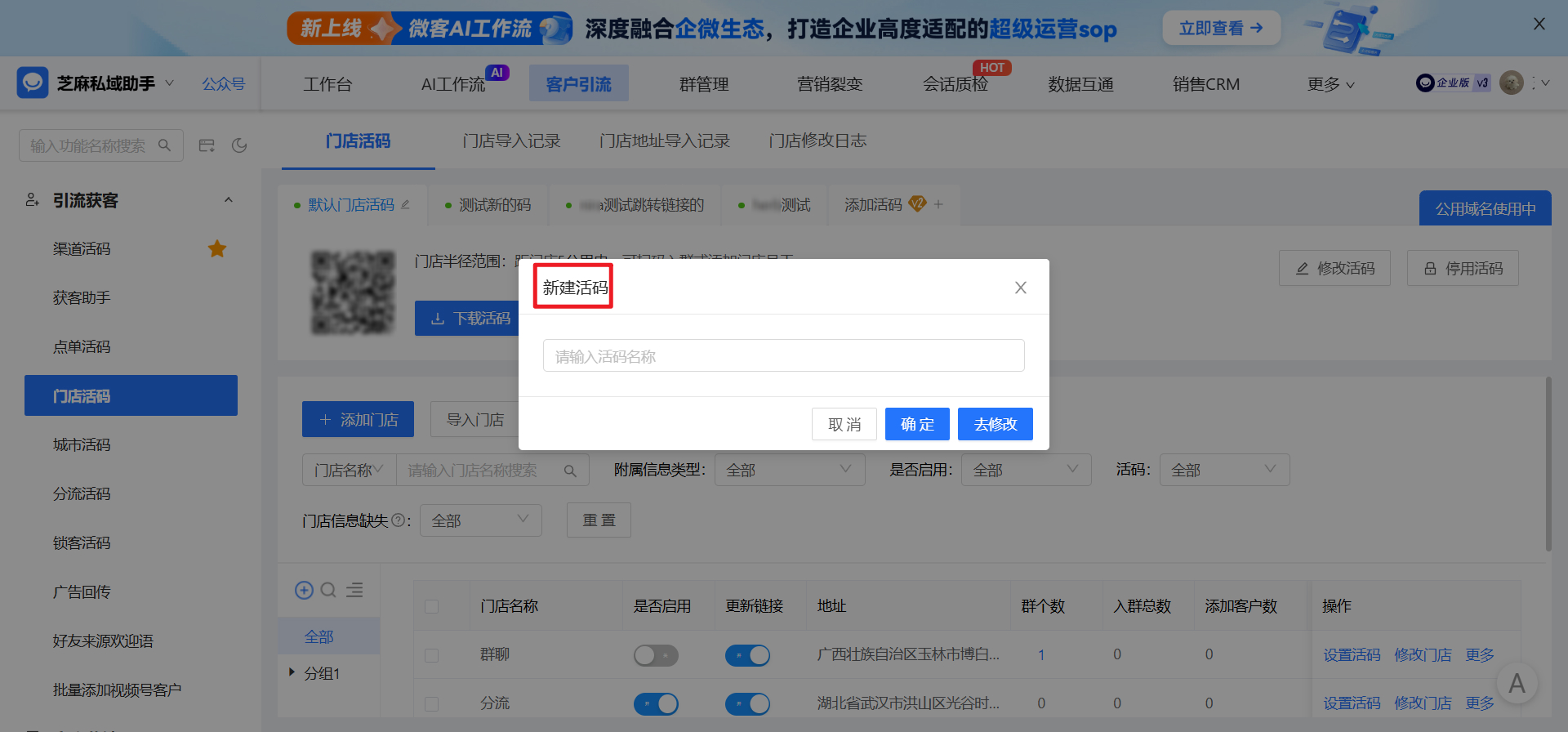This screenshot has height=732, width=1568.
Task: Open the AI工作流 nav item
Action: point(453,84)
